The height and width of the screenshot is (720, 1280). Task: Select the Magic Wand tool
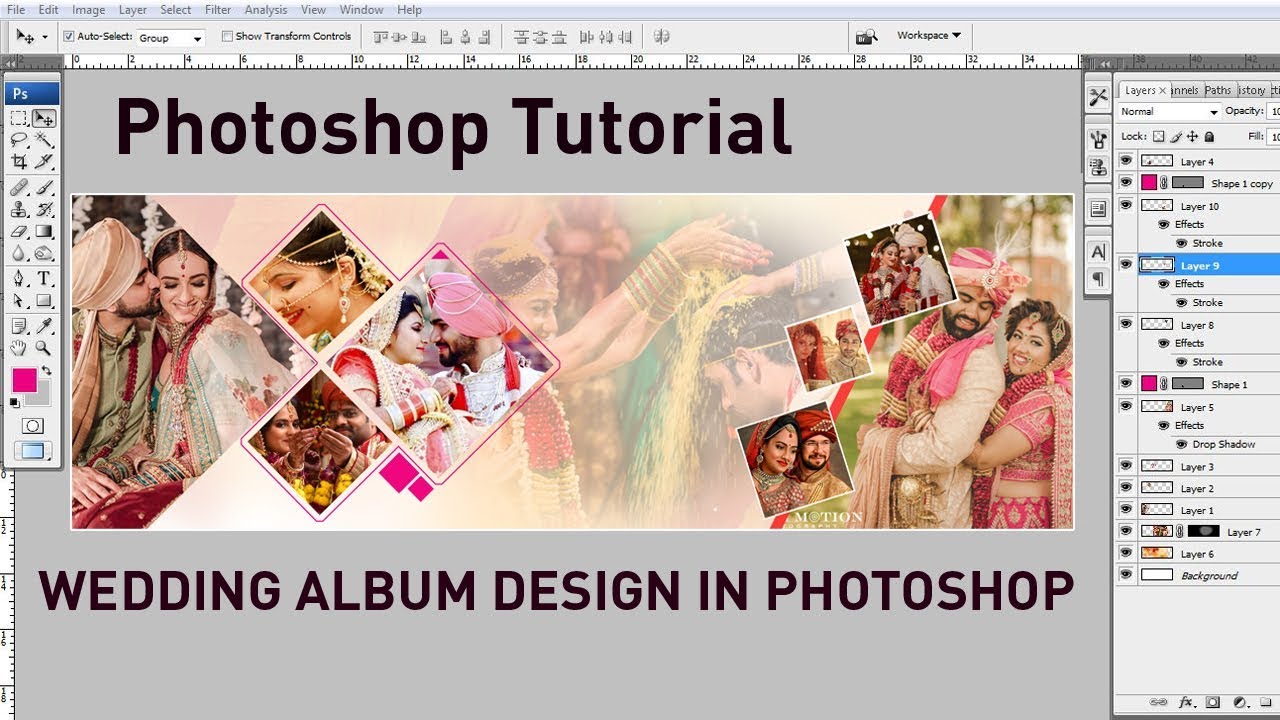(44, 140)
